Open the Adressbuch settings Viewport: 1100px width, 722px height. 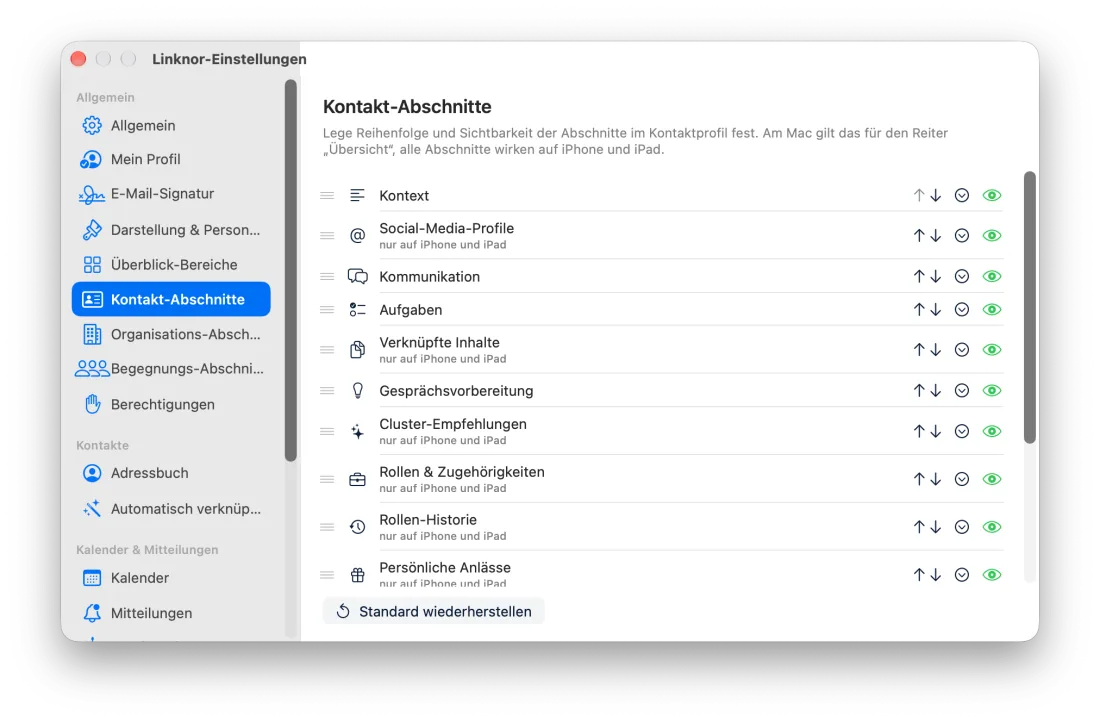[x=171, y=473]
